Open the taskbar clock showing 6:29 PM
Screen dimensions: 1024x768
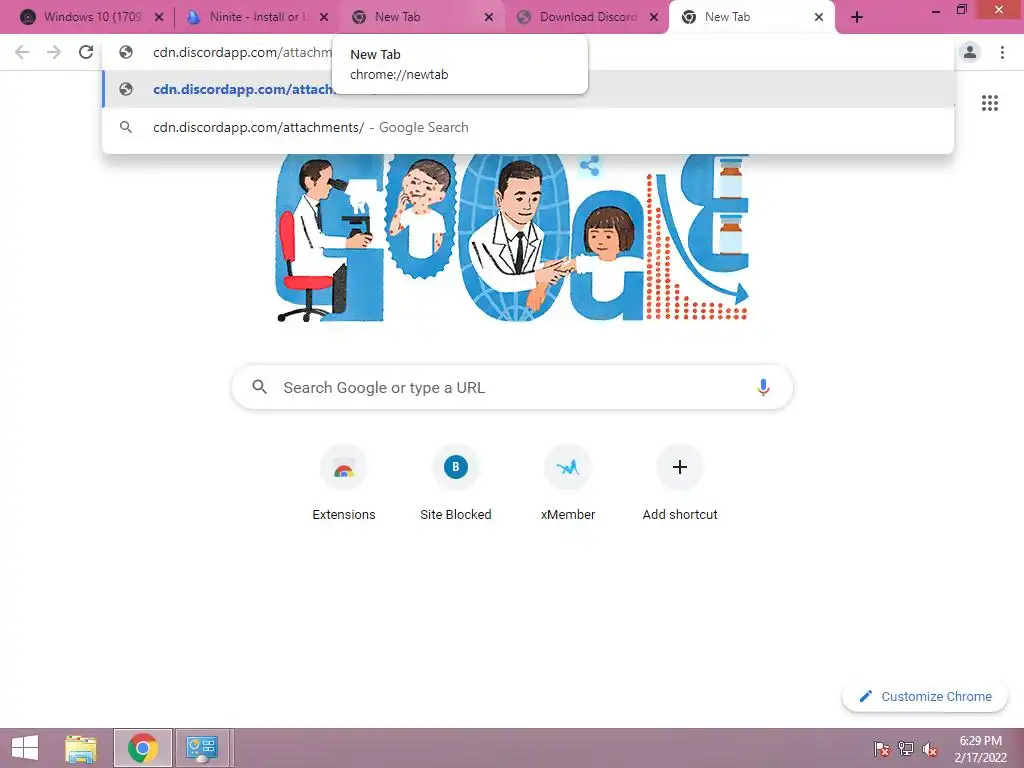coord(980,749)
